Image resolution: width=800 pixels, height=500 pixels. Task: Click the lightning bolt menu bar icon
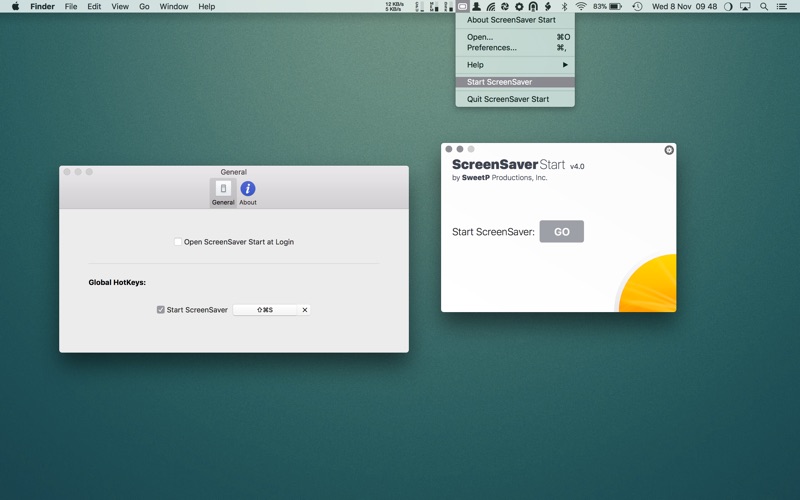click(548, 7)
